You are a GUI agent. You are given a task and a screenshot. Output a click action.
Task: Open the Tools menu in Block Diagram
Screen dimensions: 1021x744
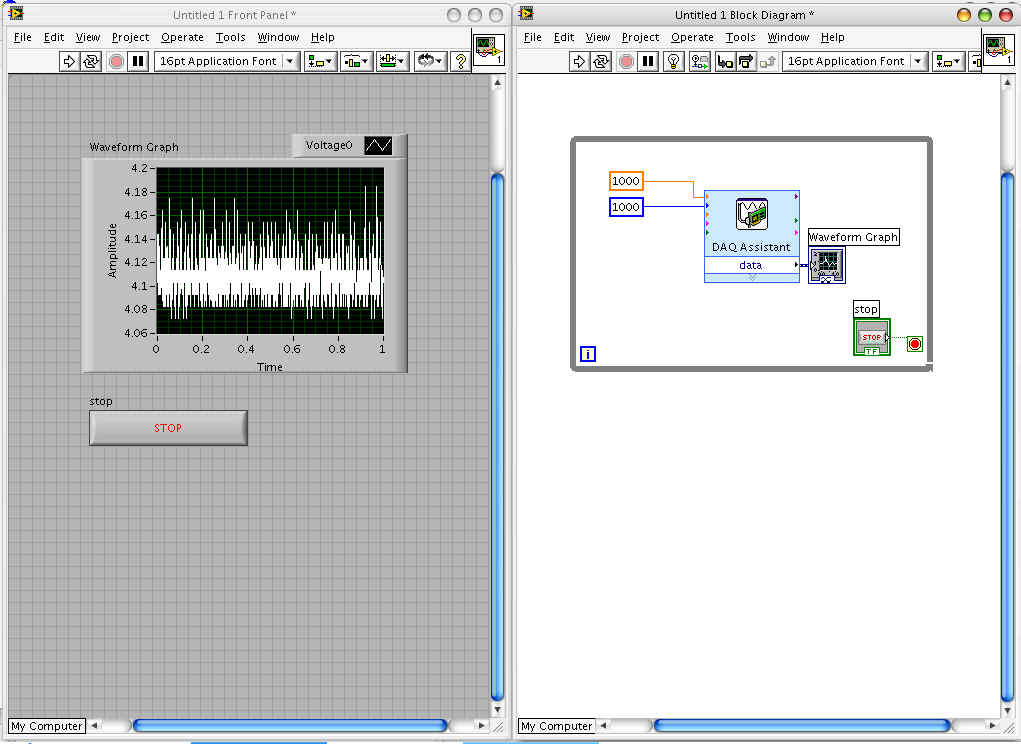pos(740,37)
